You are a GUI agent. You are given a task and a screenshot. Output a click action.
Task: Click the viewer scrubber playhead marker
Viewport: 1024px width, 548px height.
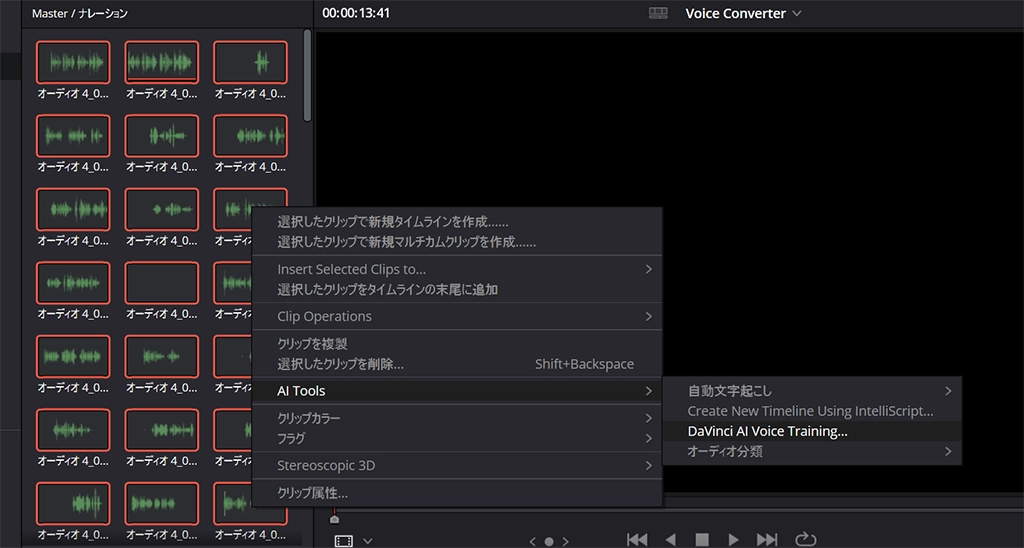[x=334, y=518]
